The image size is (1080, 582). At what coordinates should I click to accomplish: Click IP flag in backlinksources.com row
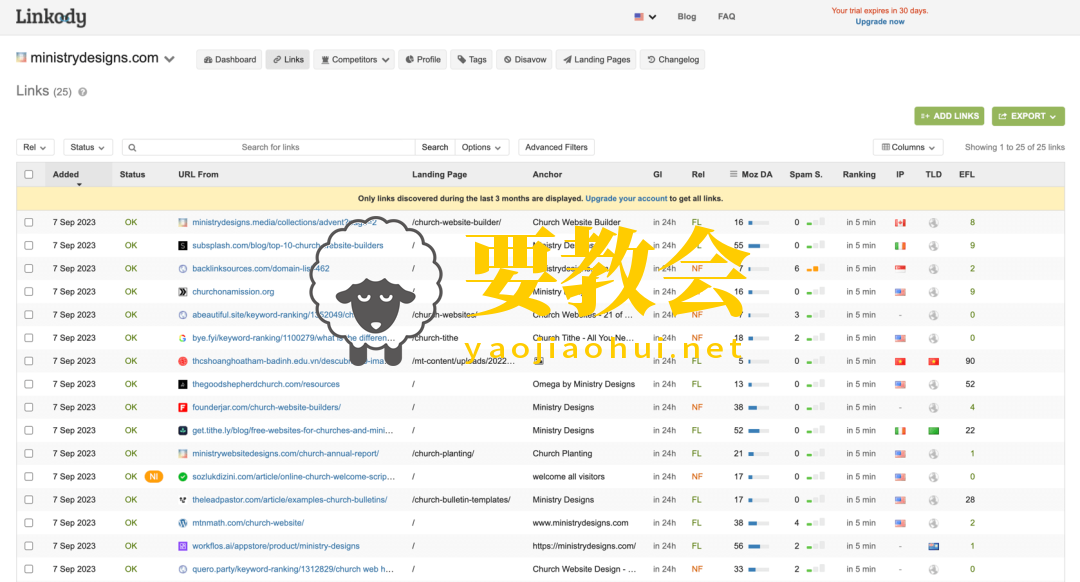[x=900, y=269]
